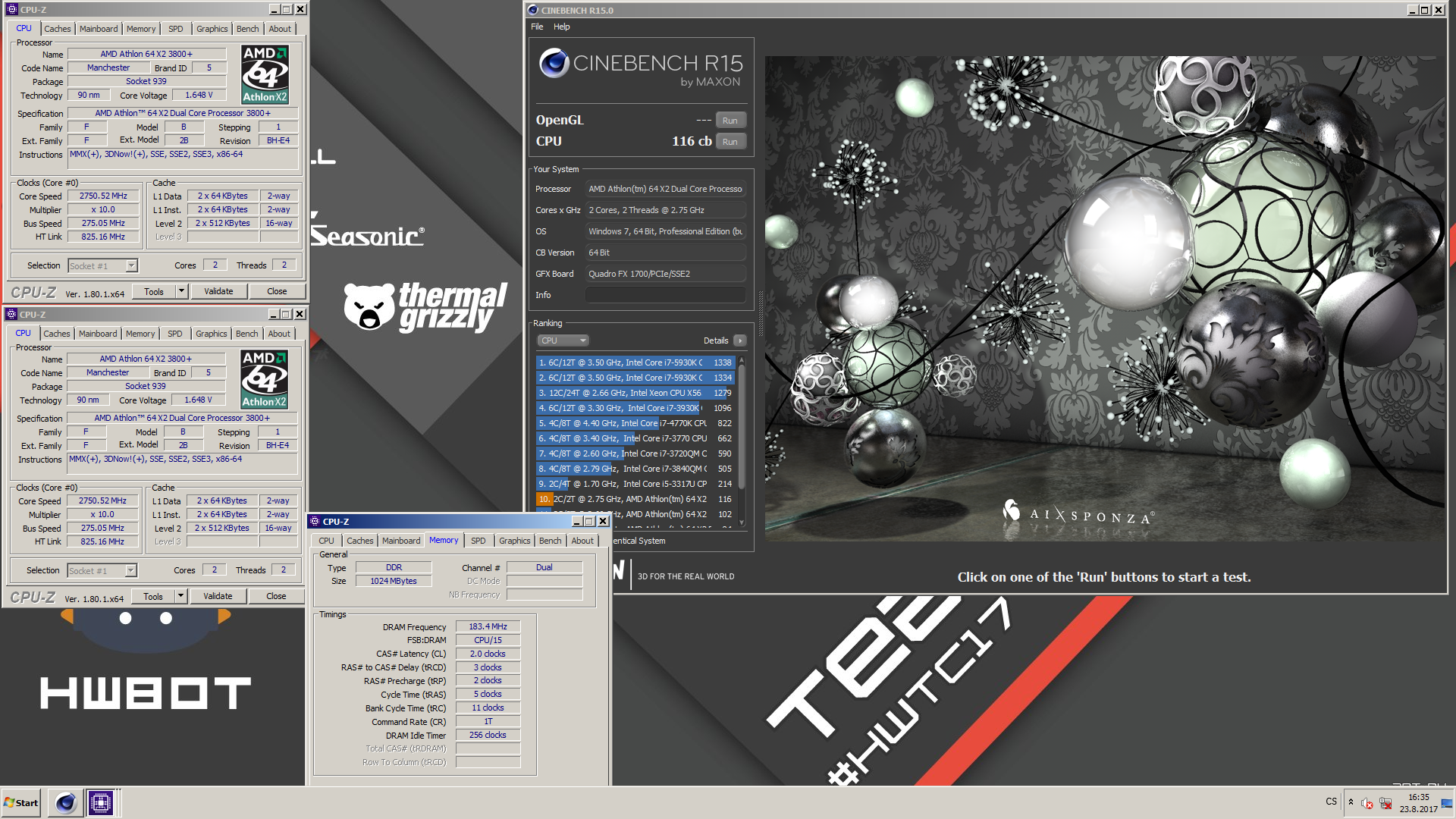
Task: Open the Help menu in Cinebench
Action: tap(561, 27)
